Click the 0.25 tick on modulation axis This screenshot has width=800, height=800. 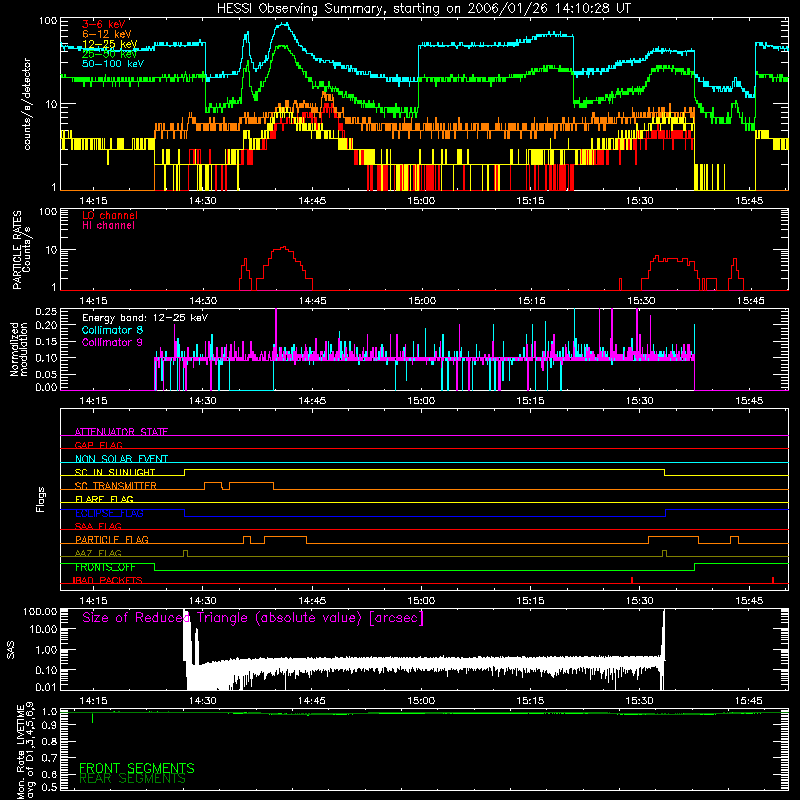click(x=46, y=312)
